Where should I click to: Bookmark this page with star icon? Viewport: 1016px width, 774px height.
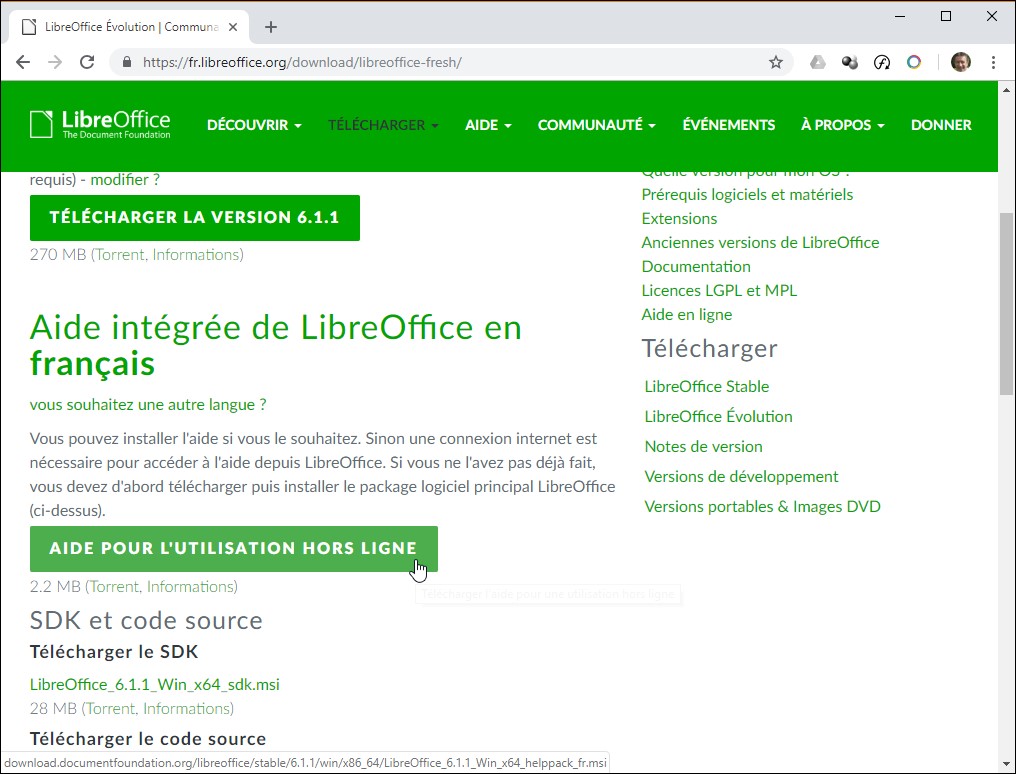coord(775,62)
